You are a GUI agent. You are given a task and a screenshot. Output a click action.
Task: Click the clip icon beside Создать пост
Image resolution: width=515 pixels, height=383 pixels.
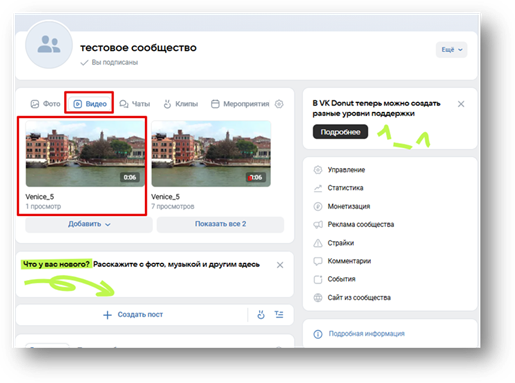click(x=261, y=315)
